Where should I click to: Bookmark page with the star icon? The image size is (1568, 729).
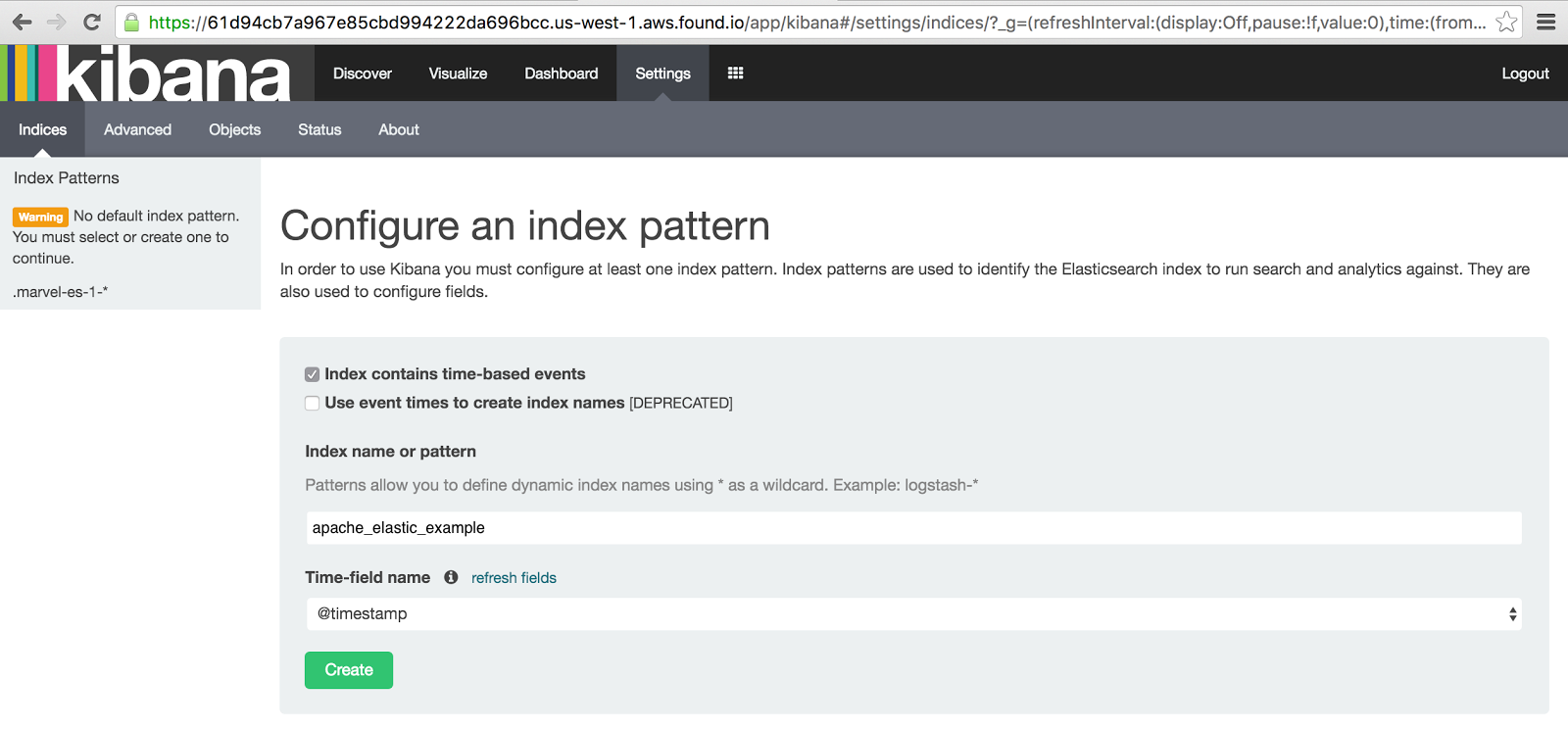(1506, 22)
